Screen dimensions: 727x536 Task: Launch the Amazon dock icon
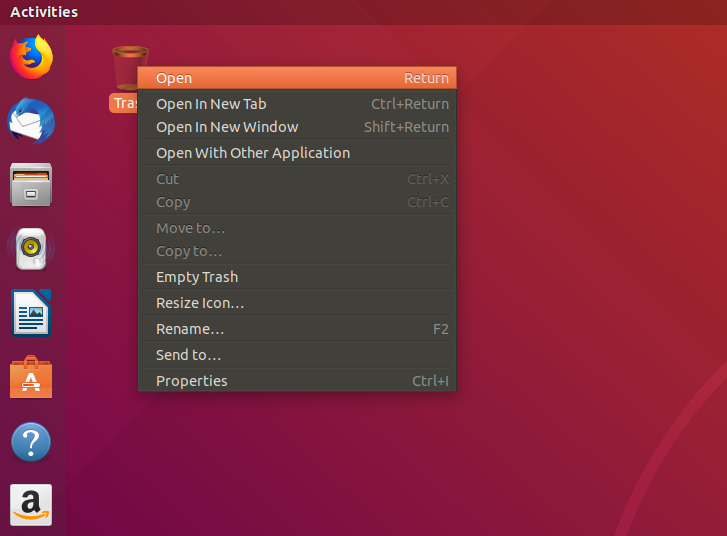(31, 505)
